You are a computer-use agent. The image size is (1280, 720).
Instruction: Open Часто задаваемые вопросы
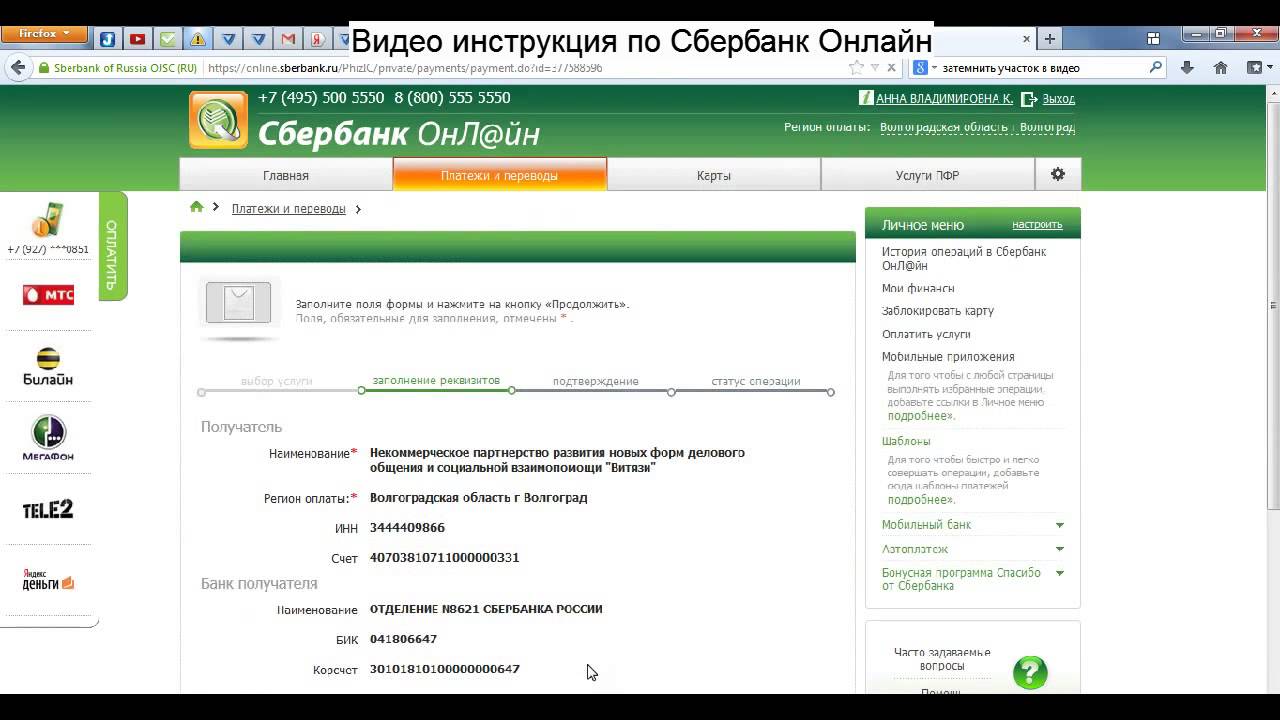tap(942, 659)
